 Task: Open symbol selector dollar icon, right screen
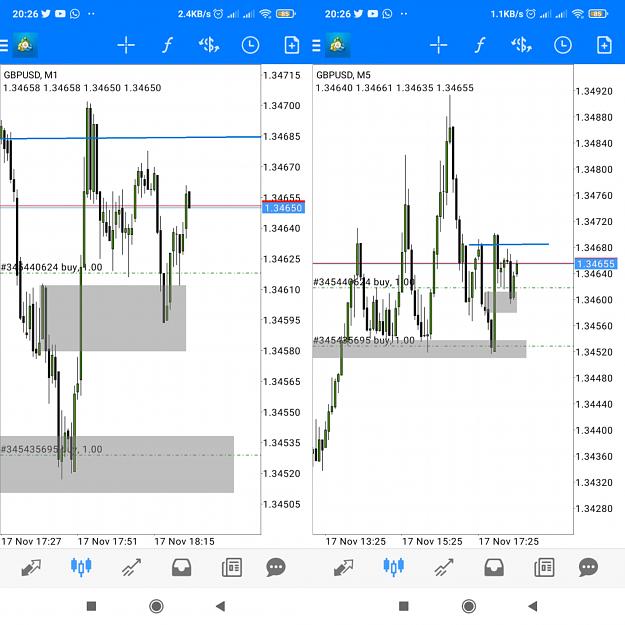tap(522, 45)
